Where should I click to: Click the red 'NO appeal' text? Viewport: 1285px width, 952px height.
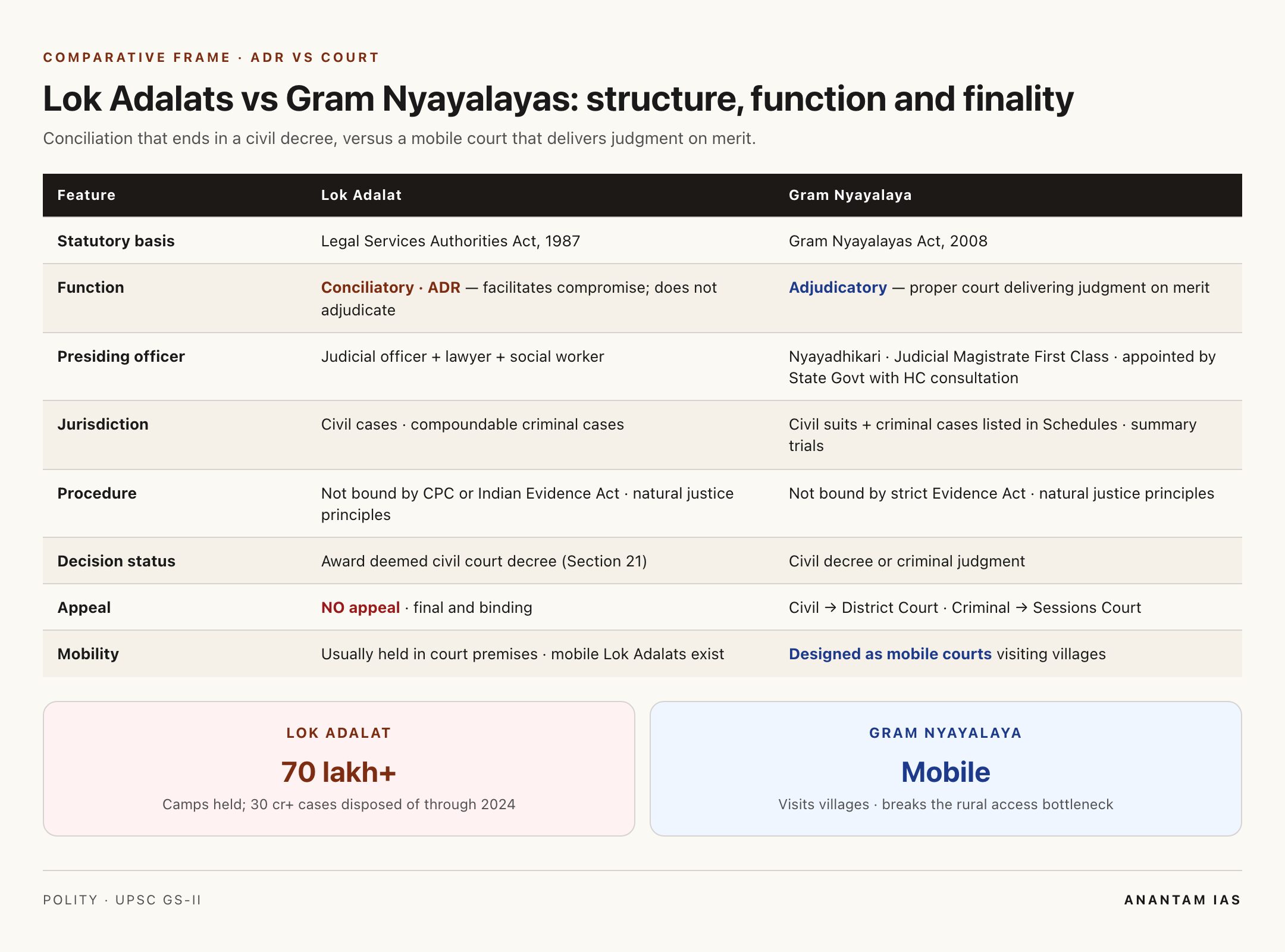pyautogui.click(x=361, y=607)
